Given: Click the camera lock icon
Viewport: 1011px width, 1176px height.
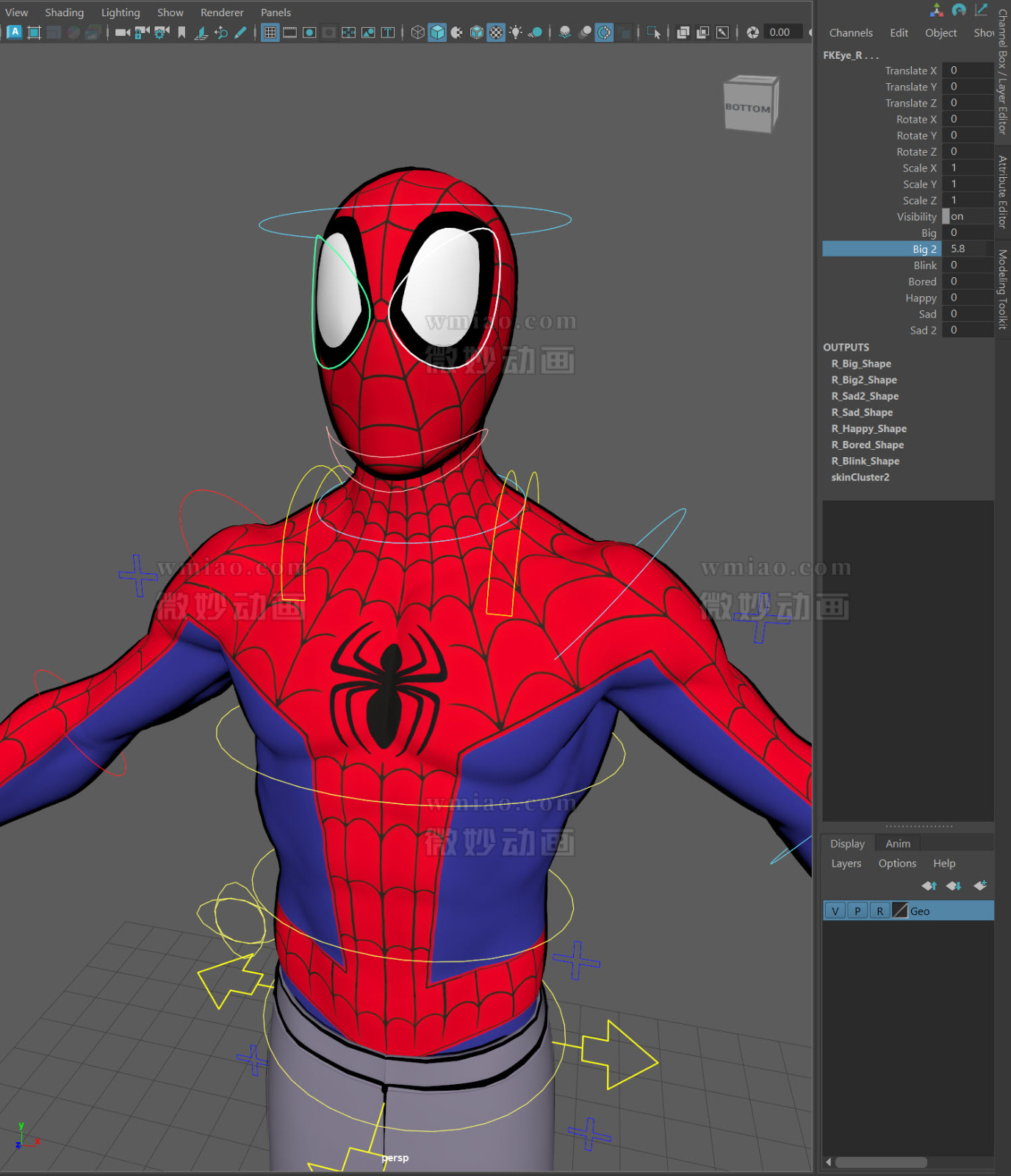Looking at the screenshot, I should (142, 32).
